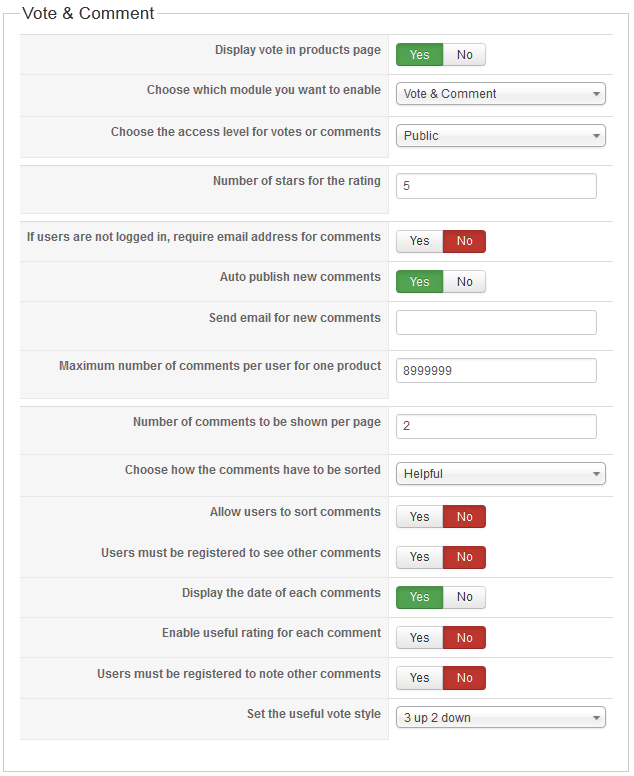This screenshot has height=776, width=634.
Task: Select Yes for registered to see other comments
Action: pyautogui.click(x=419, y=557)
